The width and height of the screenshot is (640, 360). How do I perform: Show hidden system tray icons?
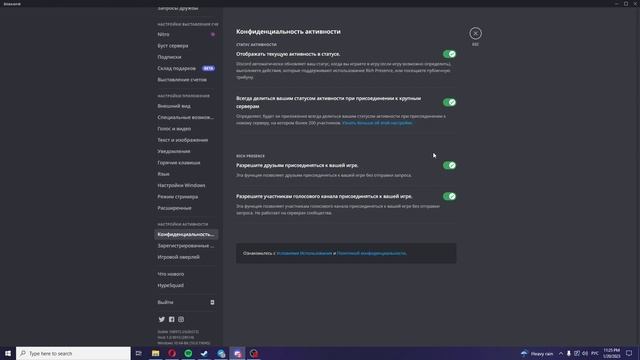[561, 353]
